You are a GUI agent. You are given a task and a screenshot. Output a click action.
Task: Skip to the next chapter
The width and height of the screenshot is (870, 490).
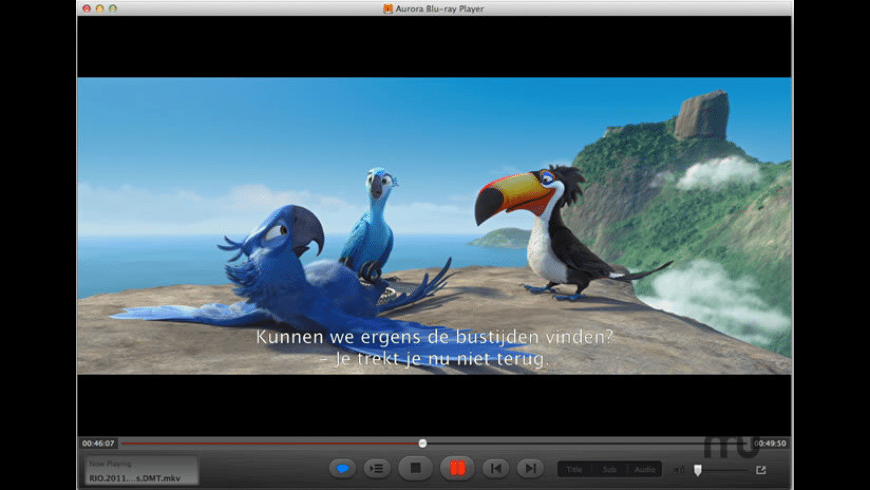coord(530,469)
